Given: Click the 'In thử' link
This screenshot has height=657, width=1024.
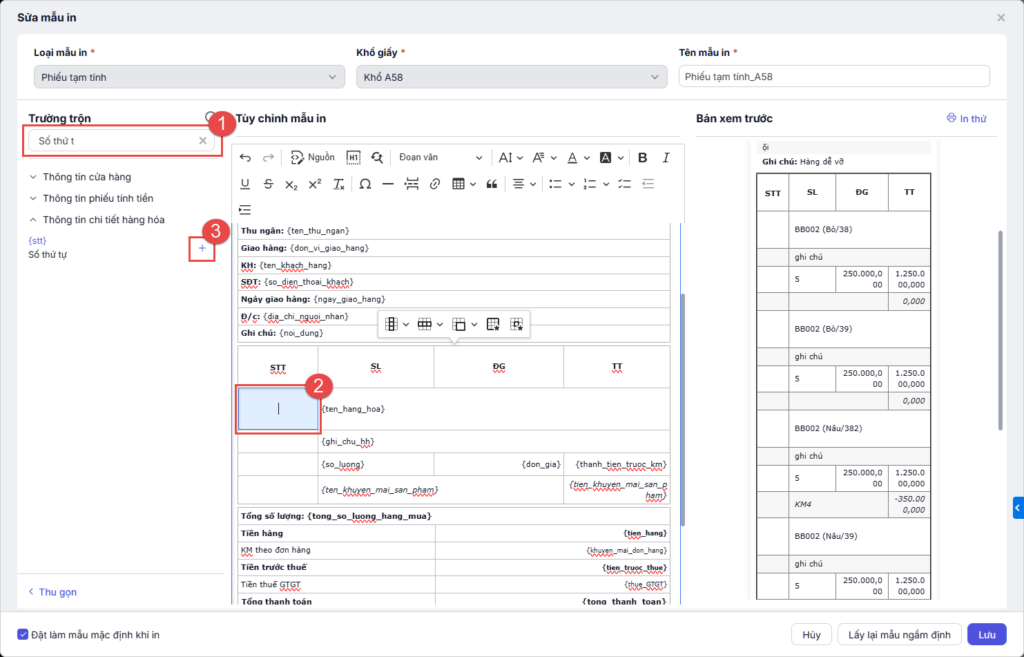Looking at the screenshot, I should tap(966, 119).
